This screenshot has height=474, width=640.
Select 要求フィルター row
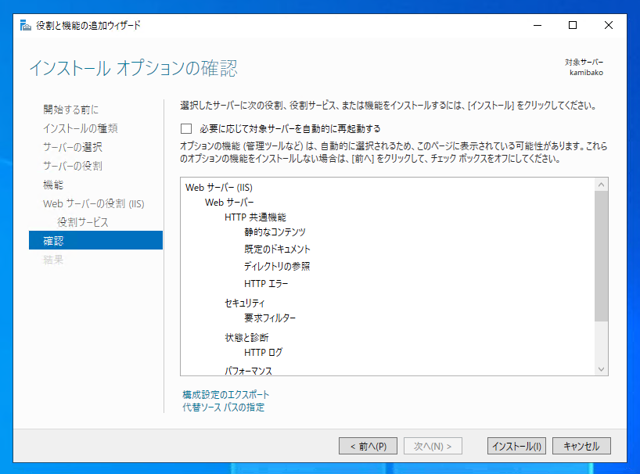pos(270,318)
